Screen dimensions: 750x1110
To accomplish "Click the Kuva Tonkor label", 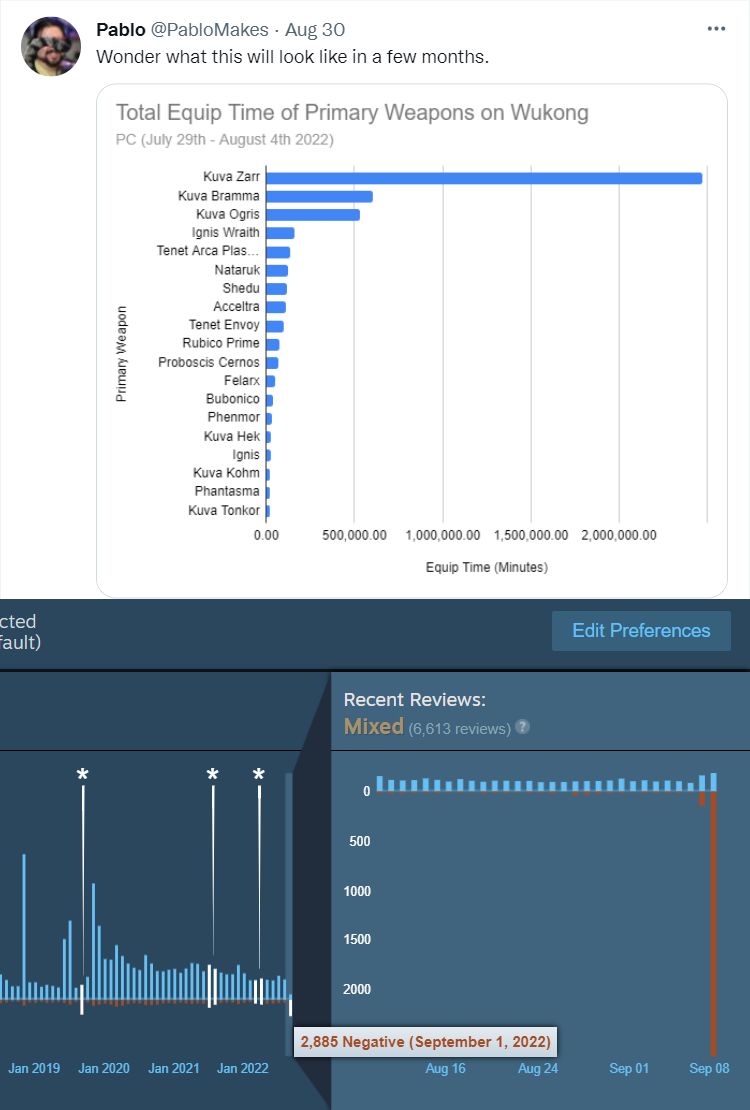I will pos(224,510).
